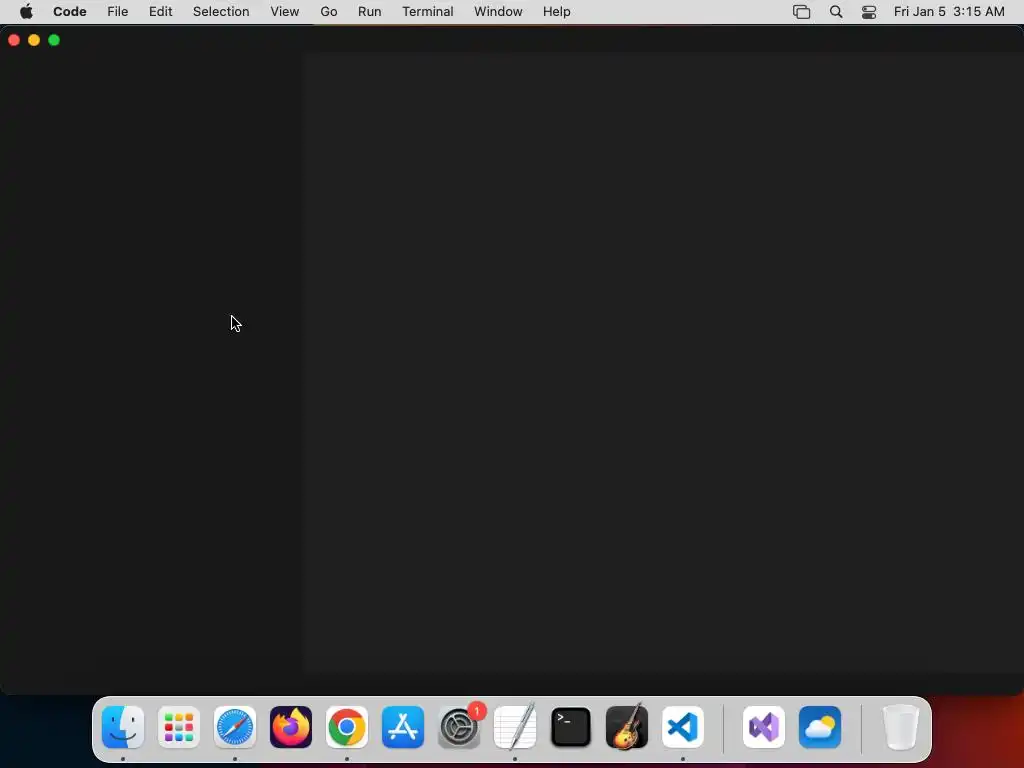Click the date and time display

pos(949,12)
